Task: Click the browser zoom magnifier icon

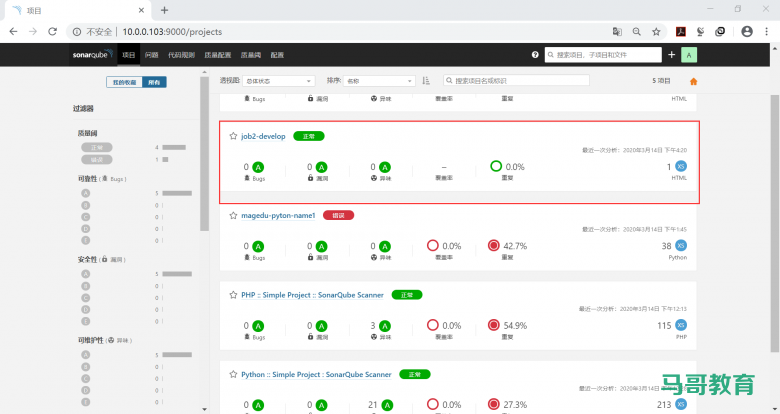Action: [637, 31]
